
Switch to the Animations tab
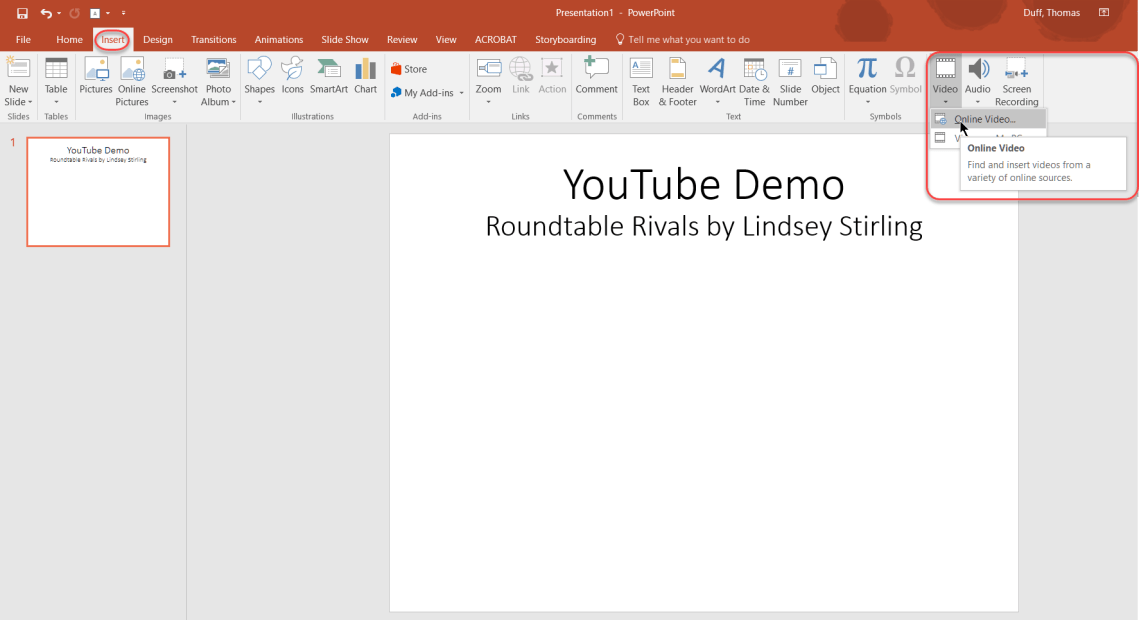coord(278,39)
